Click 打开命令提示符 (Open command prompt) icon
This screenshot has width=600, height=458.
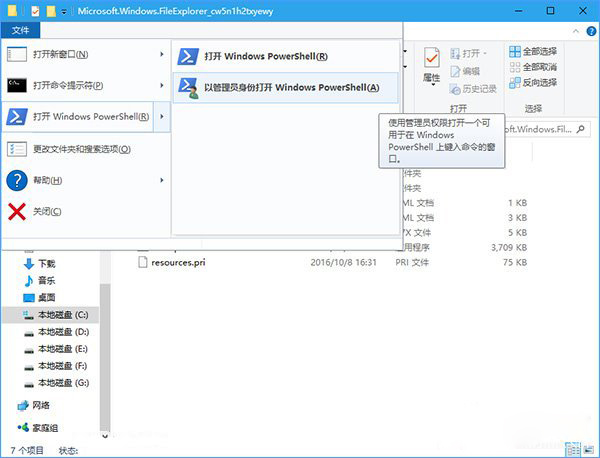[x=17, y=85]
